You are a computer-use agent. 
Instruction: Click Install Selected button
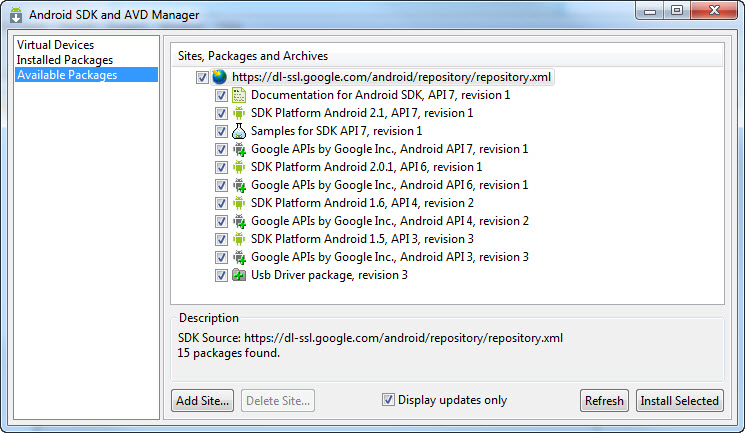tap(679, 401)
